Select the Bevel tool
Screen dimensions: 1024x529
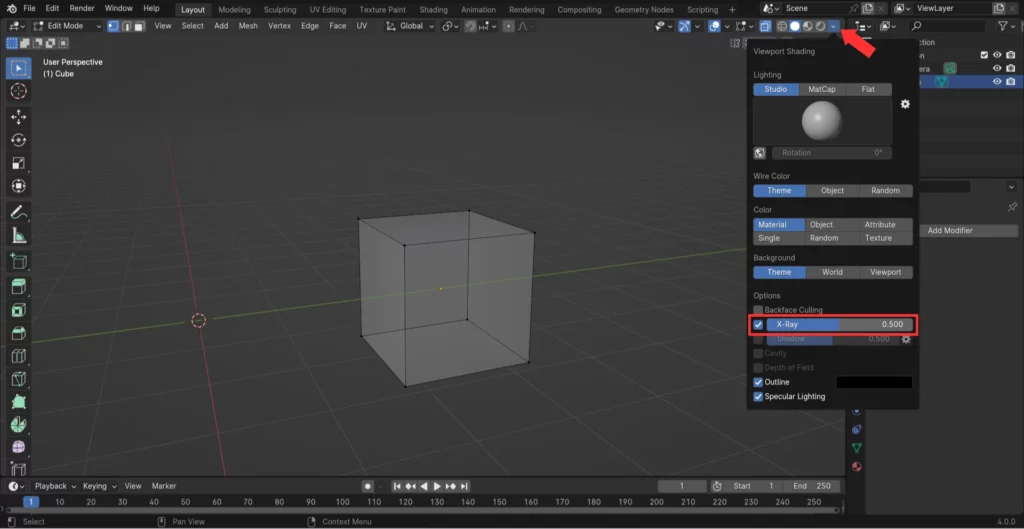[x=18, y=333]
